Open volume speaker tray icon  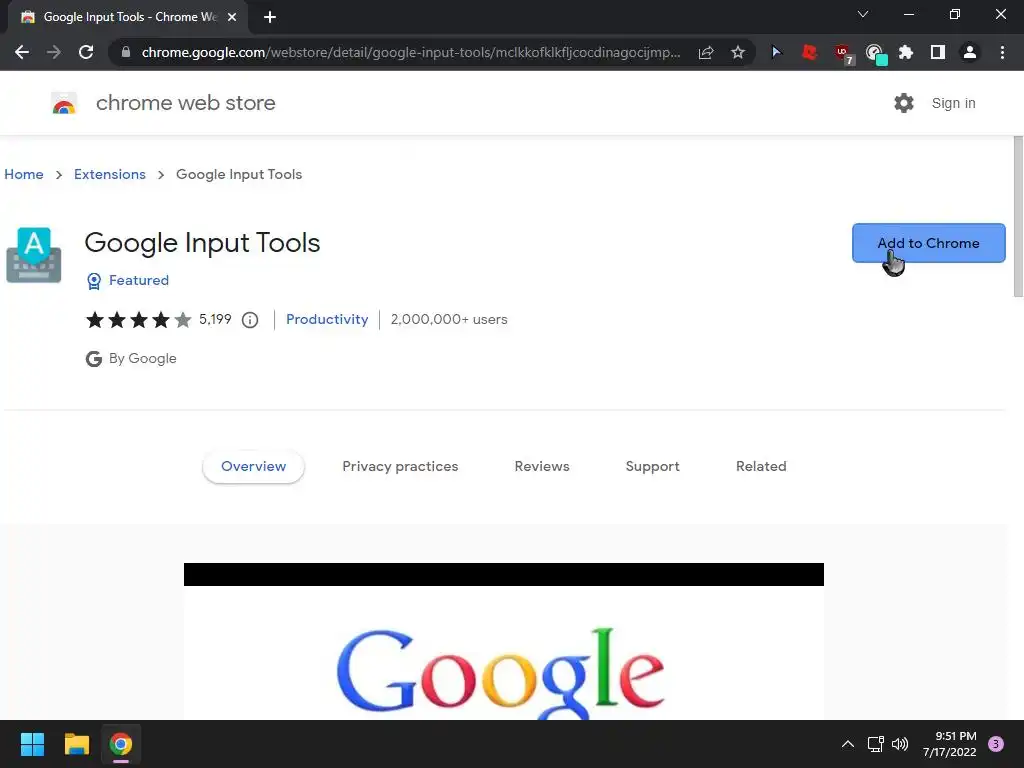coord(900,744)
